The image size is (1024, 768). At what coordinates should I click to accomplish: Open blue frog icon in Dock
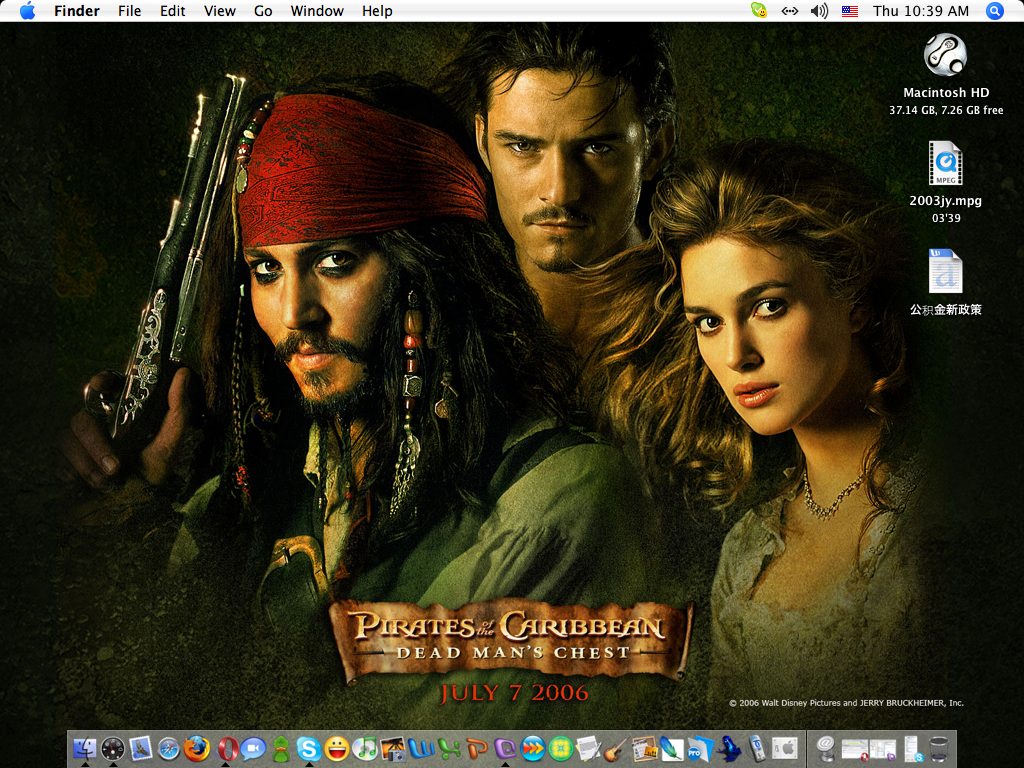click(728, 749)
